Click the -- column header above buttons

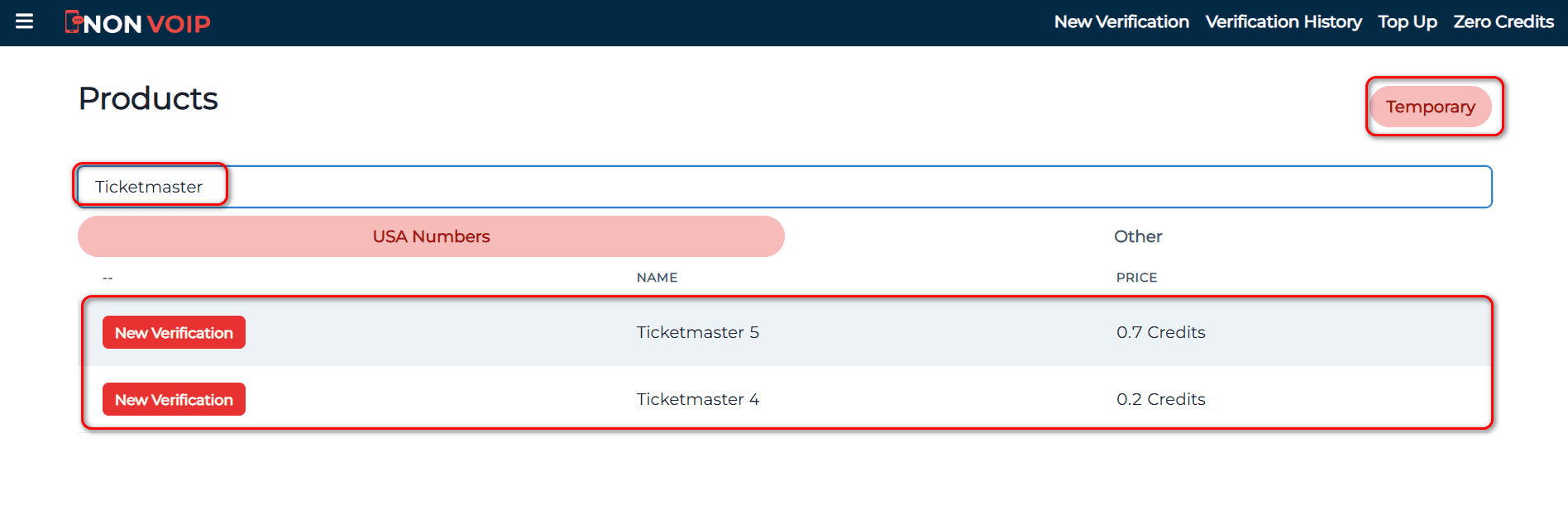point(108,277)
